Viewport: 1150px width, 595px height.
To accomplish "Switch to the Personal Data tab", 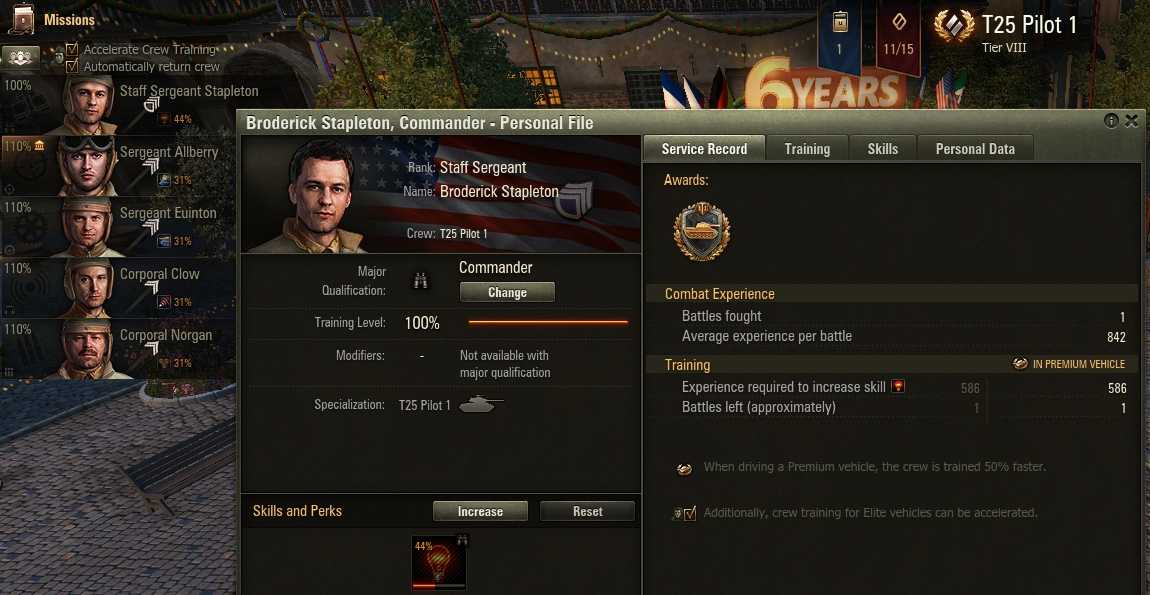I will [x=975, y=148].
